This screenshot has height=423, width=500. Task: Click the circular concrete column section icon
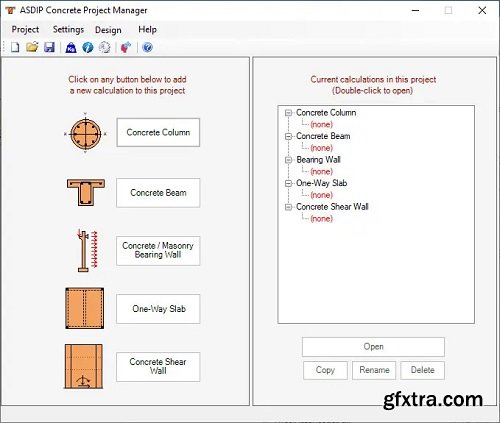85,133
